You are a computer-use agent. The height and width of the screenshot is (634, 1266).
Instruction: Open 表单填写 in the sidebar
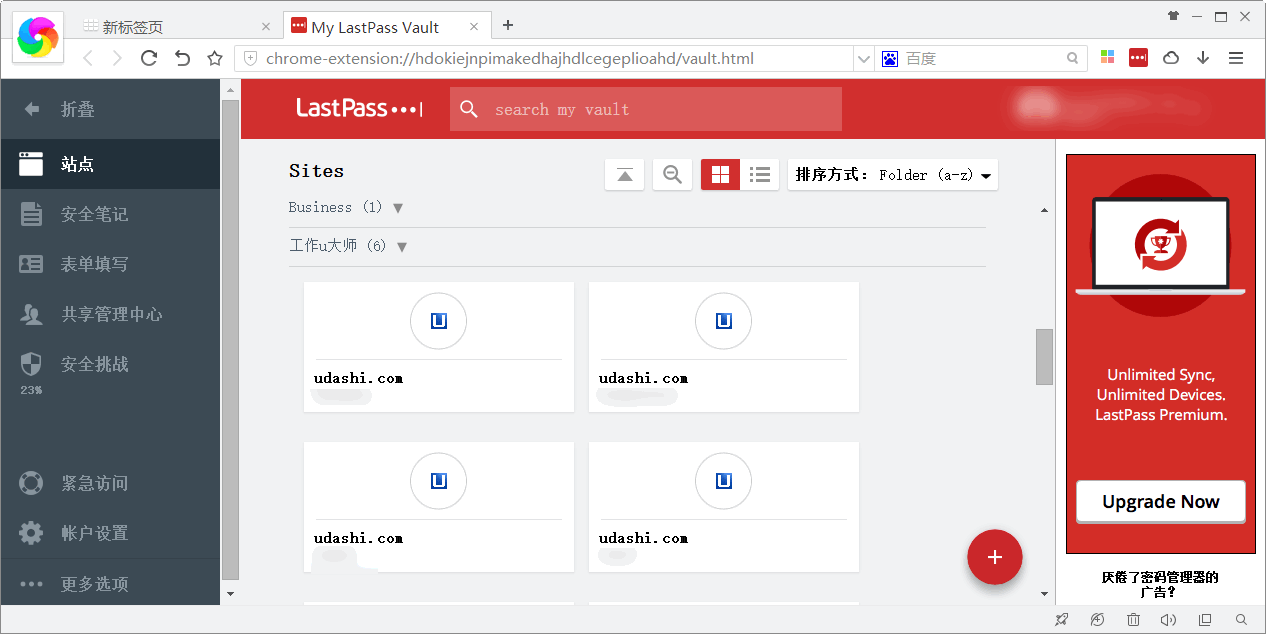[94, 264]
